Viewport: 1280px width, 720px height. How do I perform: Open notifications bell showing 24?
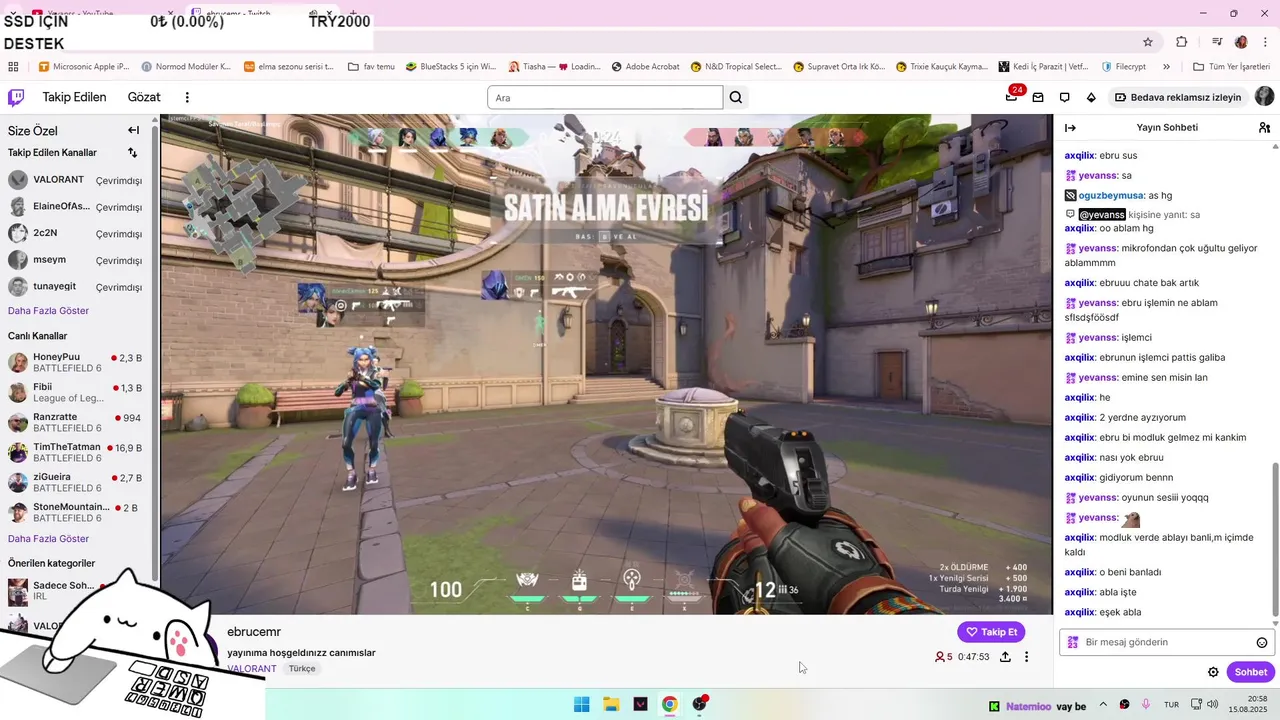click(1012, 97)
